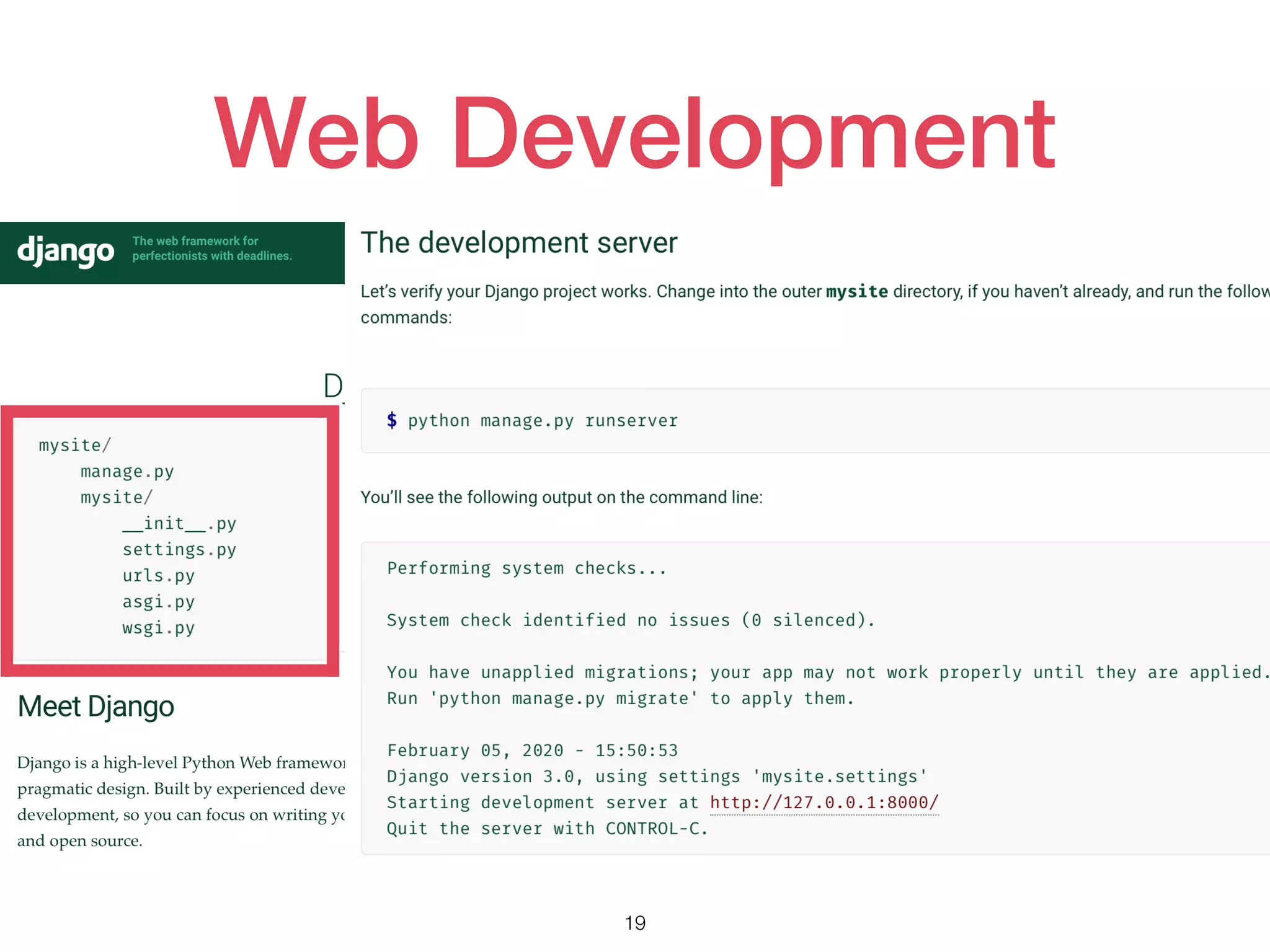Click 'manage.py' in the file tree
The height and width of the screenshot is (952, 1270).
click(127, 472)
